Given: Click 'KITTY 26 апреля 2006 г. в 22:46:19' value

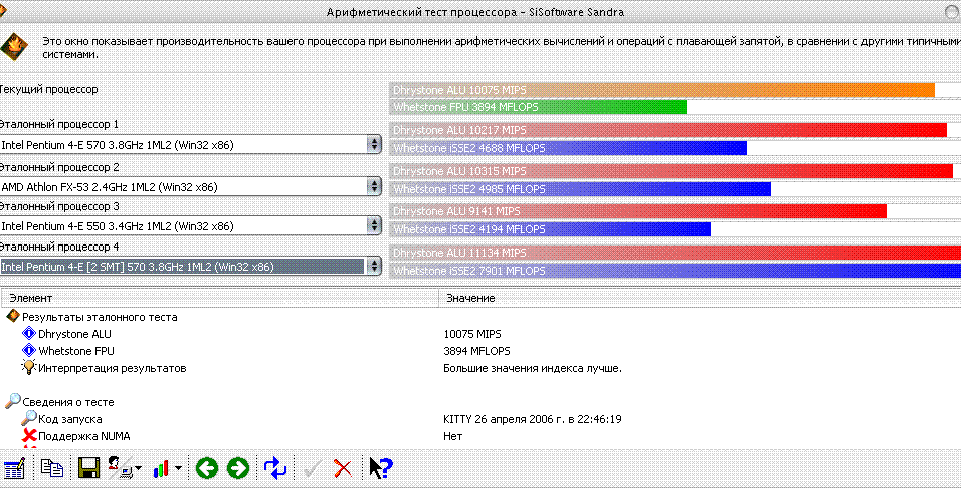Looking at the screenshot, I should [533, 419].
